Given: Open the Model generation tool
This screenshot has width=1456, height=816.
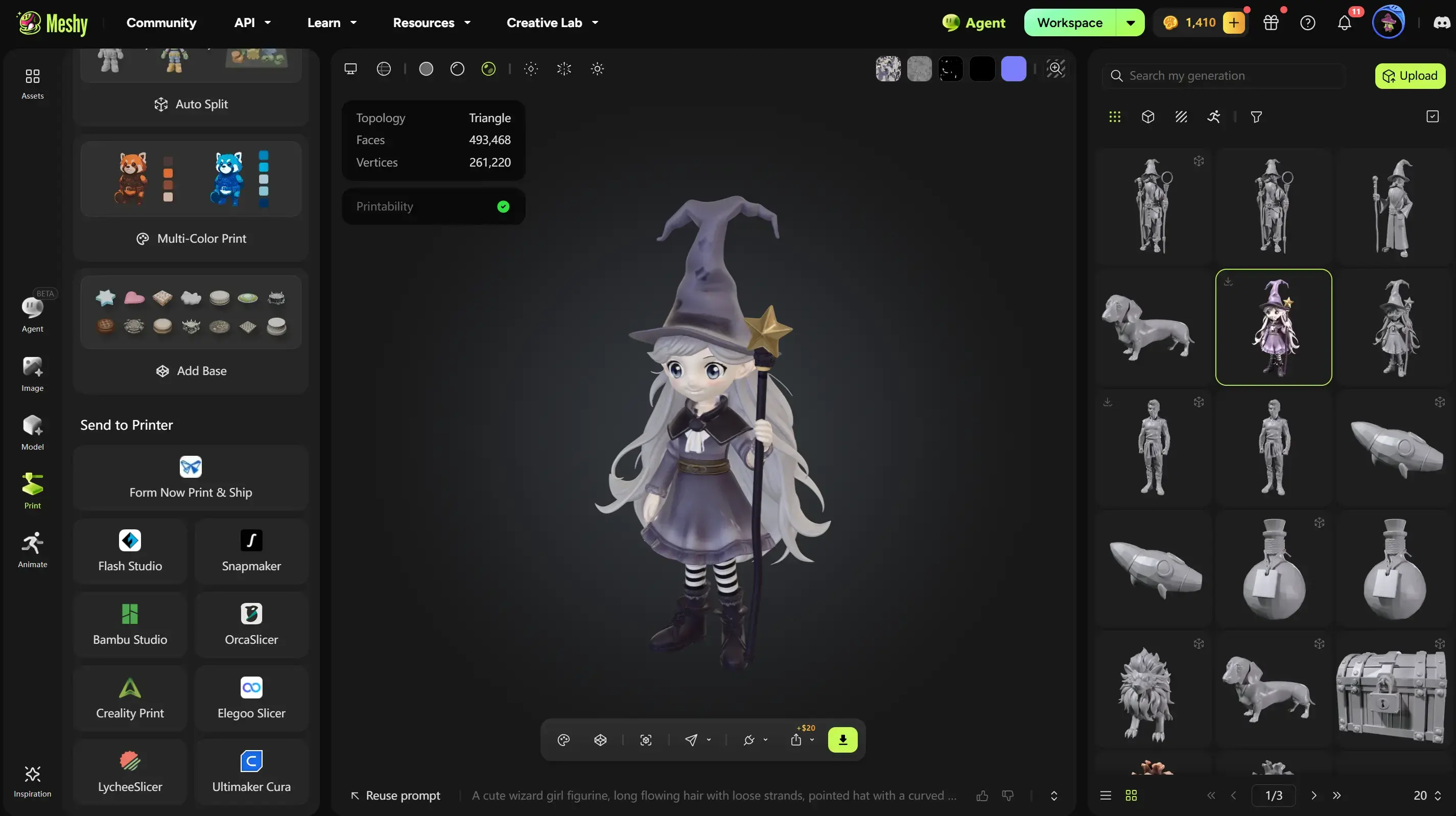Looking at the screenshot, I should click(32, 432).
